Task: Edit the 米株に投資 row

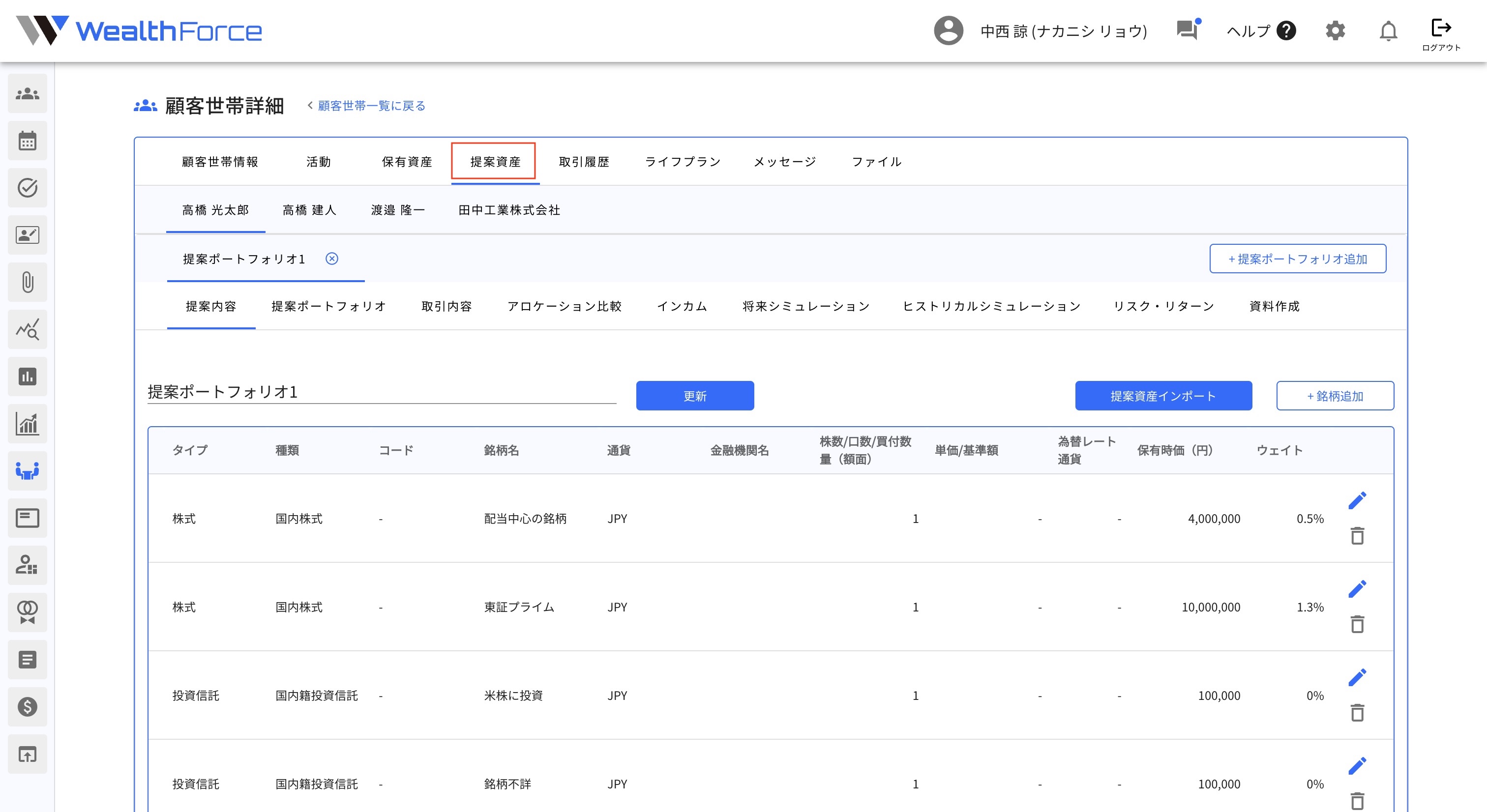Action: [1357, 677]
